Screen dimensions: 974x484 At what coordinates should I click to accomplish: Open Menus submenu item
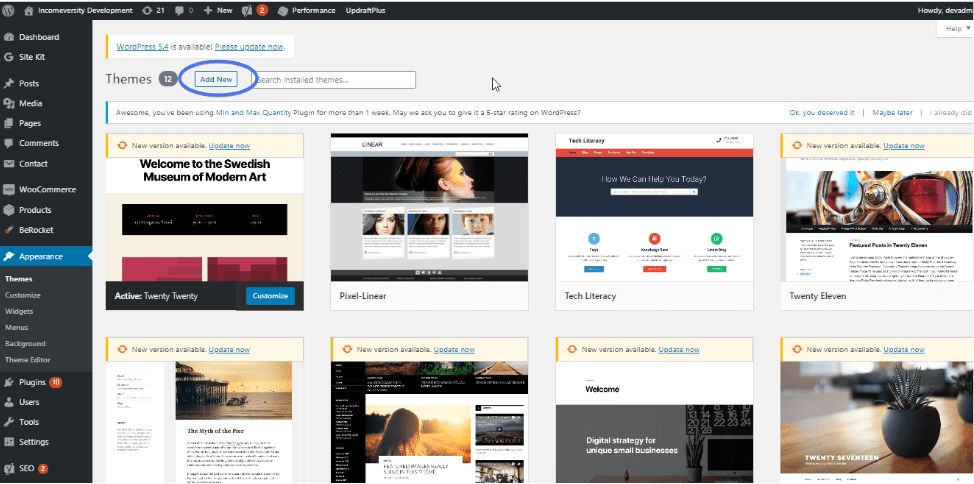[x=17, y=327]
